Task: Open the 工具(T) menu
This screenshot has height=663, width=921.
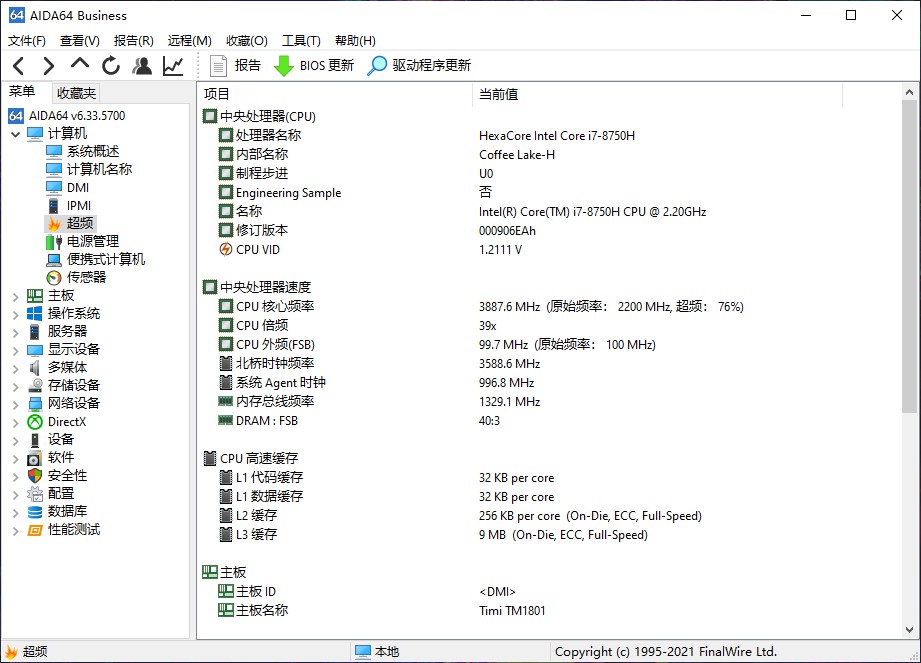Action: tap(301, 41)
